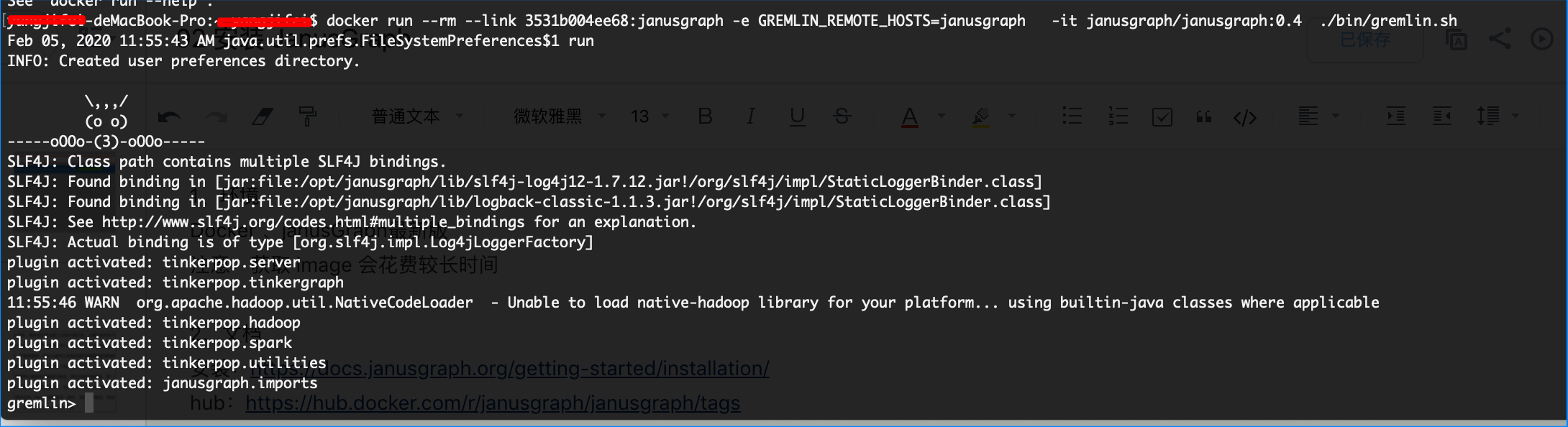Open the hub.docker.com janusgraph tags link

(493, 403)
